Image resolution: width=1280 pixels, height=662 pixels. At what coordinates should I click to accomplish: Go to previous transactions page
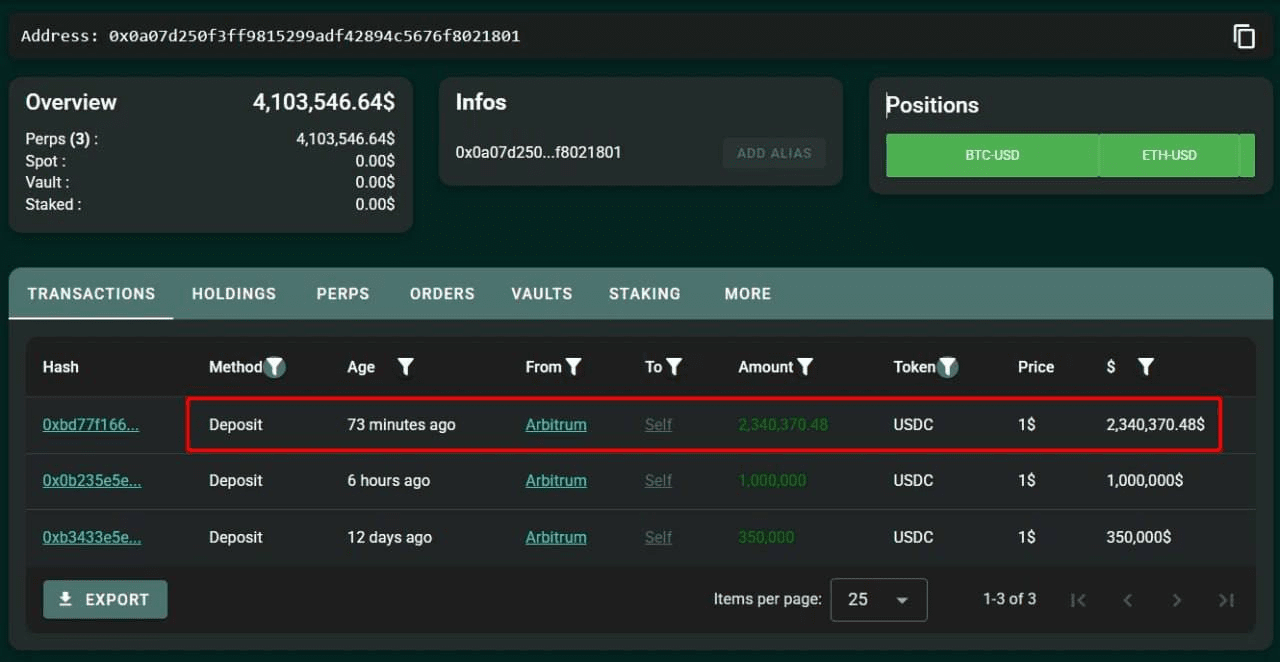1128,600
